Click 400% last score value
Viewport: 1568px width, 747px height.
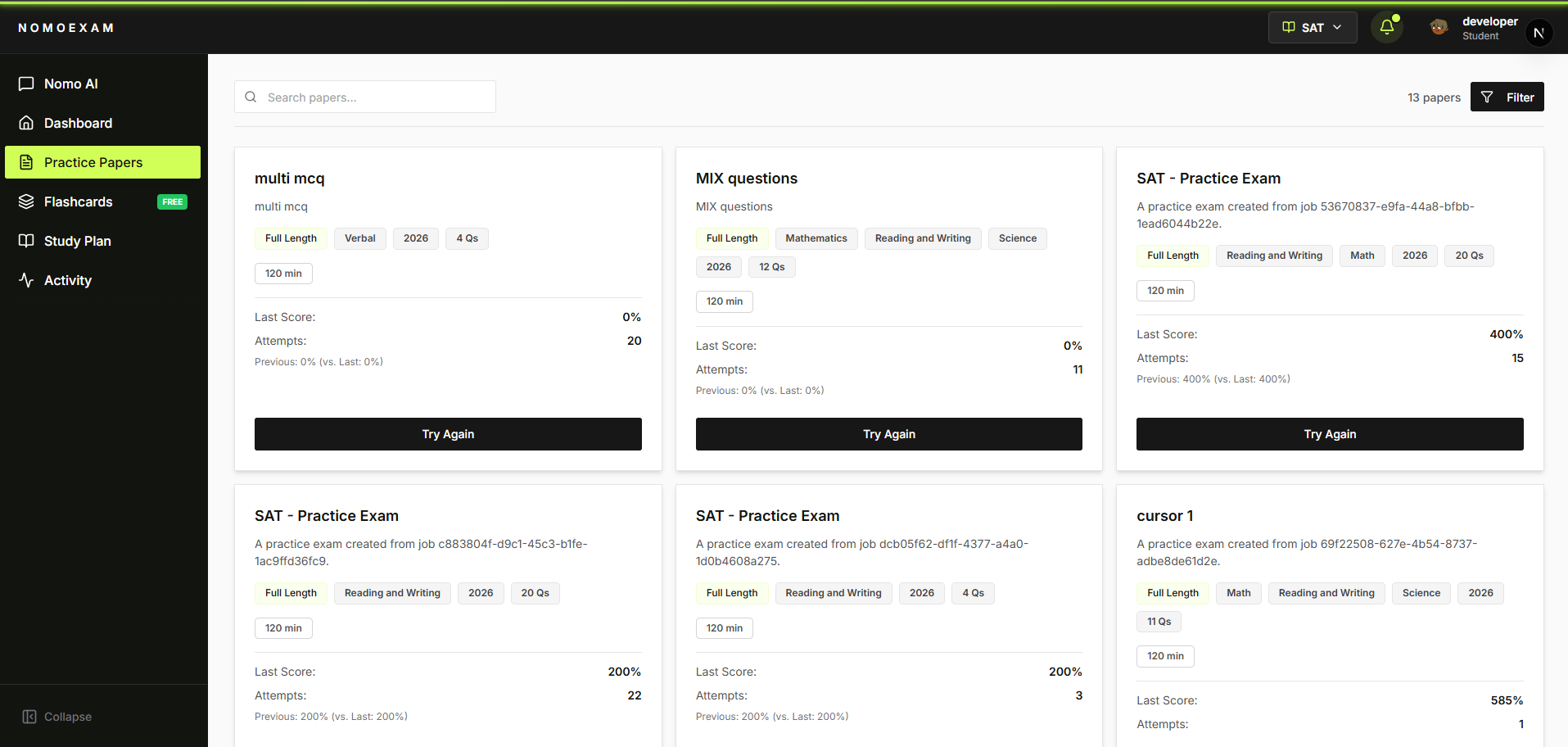[x=1507, y=334]
